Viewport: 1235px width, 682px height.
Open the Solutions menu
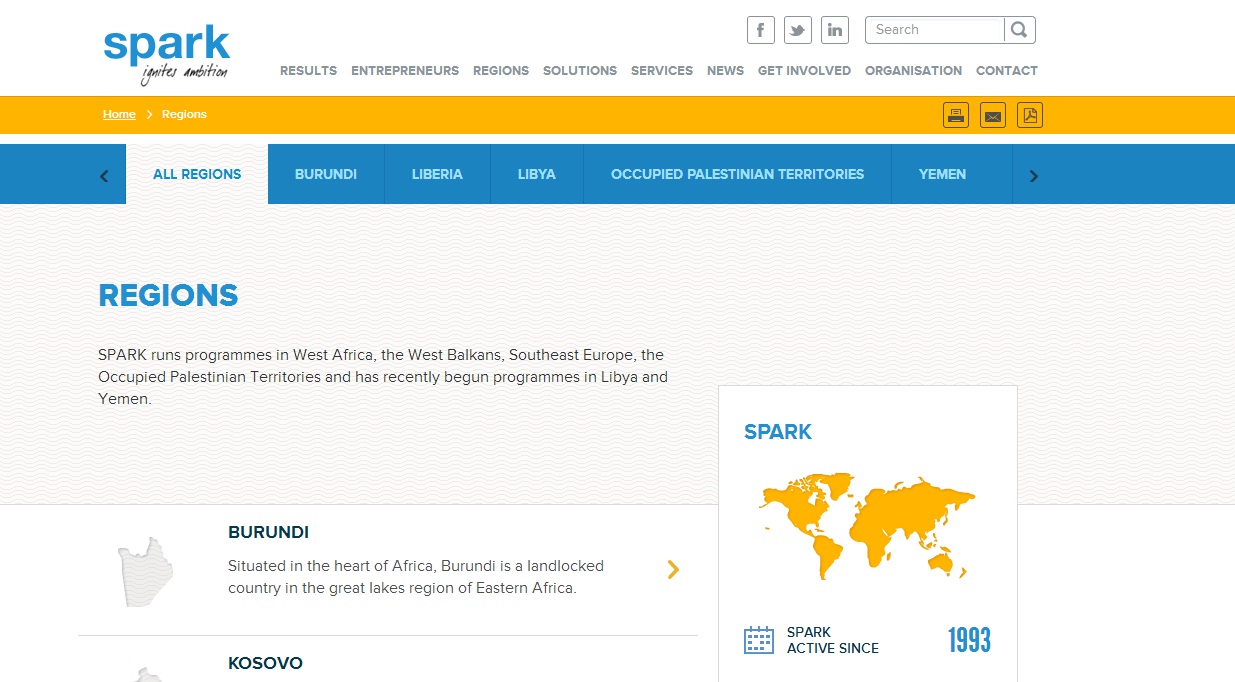pos(580,71)
